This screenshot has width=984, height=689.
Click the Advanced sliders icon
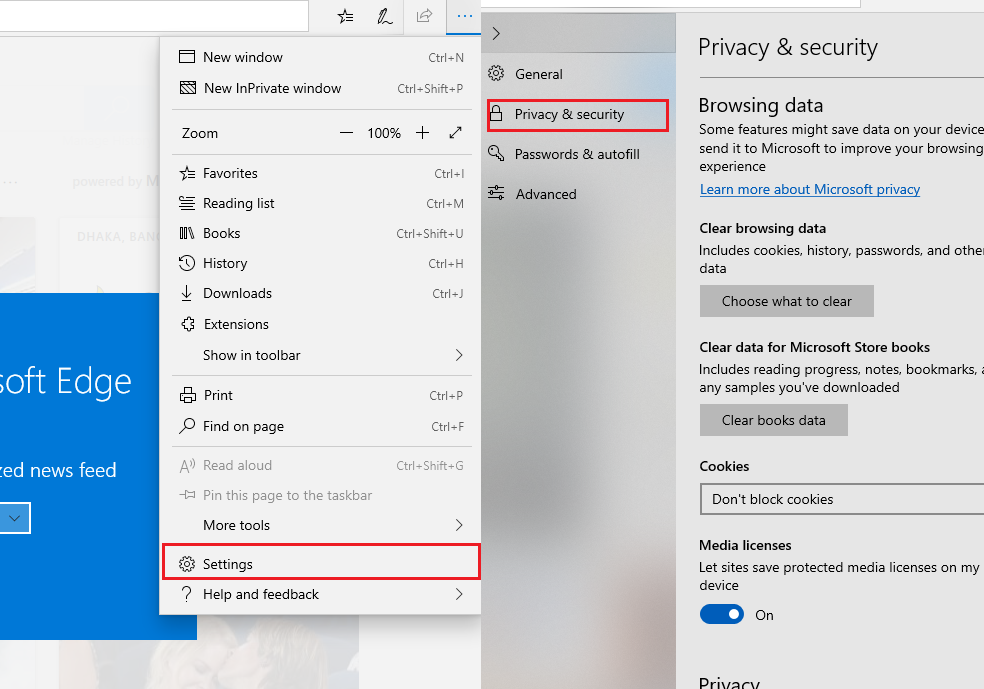click(496, 193)
